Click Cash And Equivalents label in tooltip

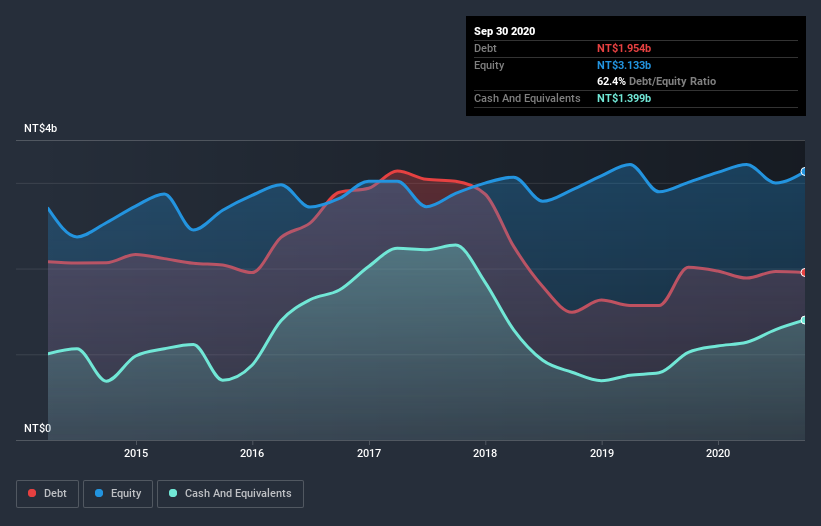527,98
